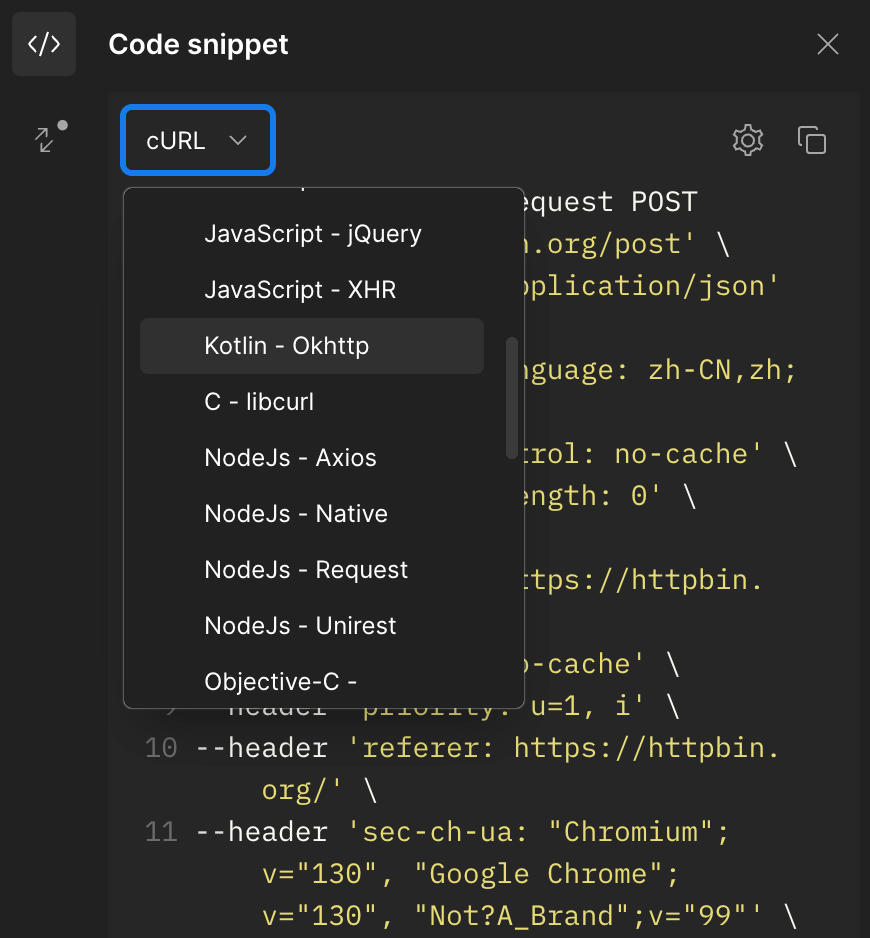The height and width of the screenshot is (938, 870).
Task: Switch snippet to NodeJs - Axios
Action: pos(290,458)
